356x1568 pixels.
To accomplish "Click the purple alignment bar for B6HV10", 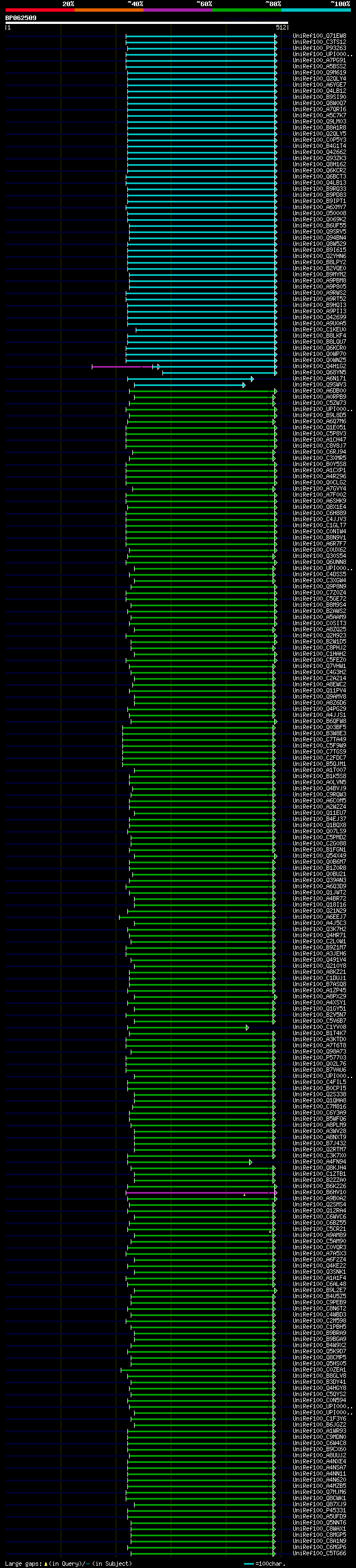I will (x=201, y=1193).
